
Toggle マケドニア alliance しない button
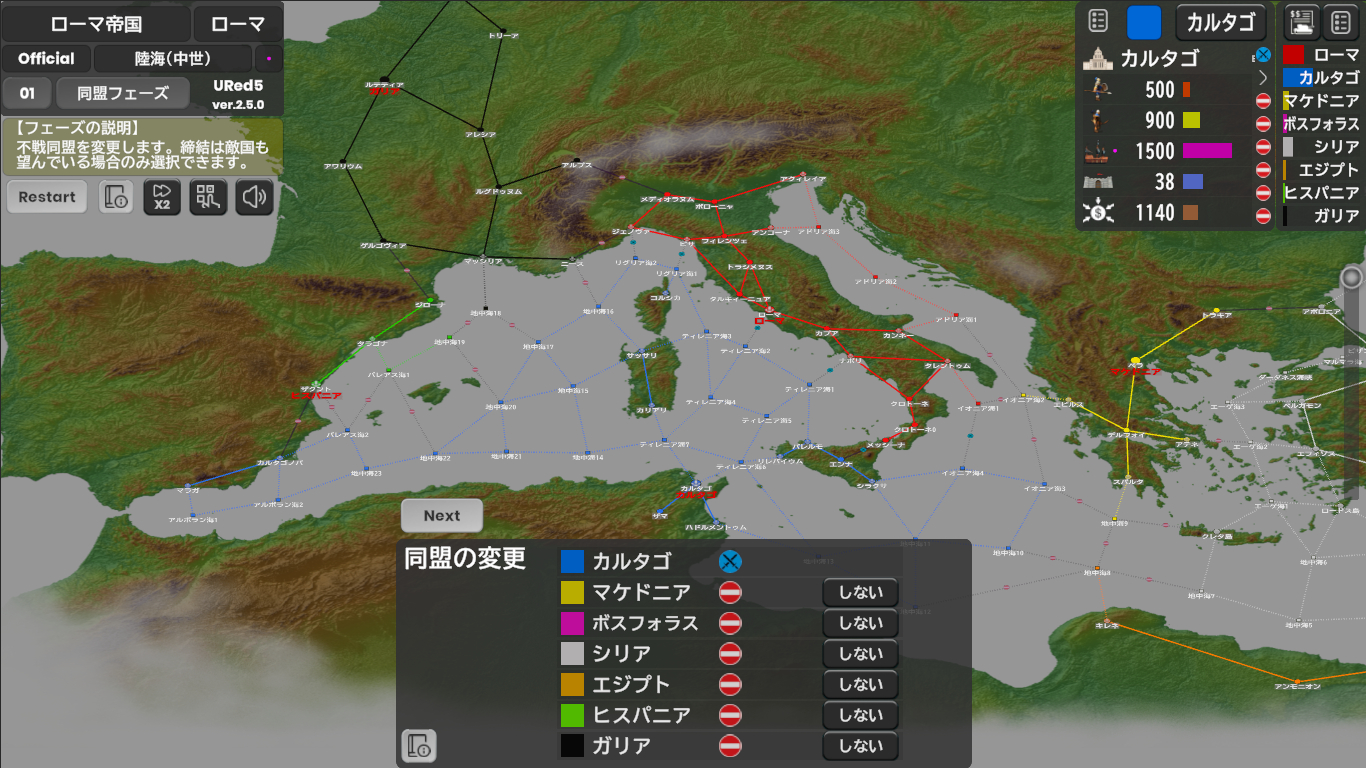[861, 593]
